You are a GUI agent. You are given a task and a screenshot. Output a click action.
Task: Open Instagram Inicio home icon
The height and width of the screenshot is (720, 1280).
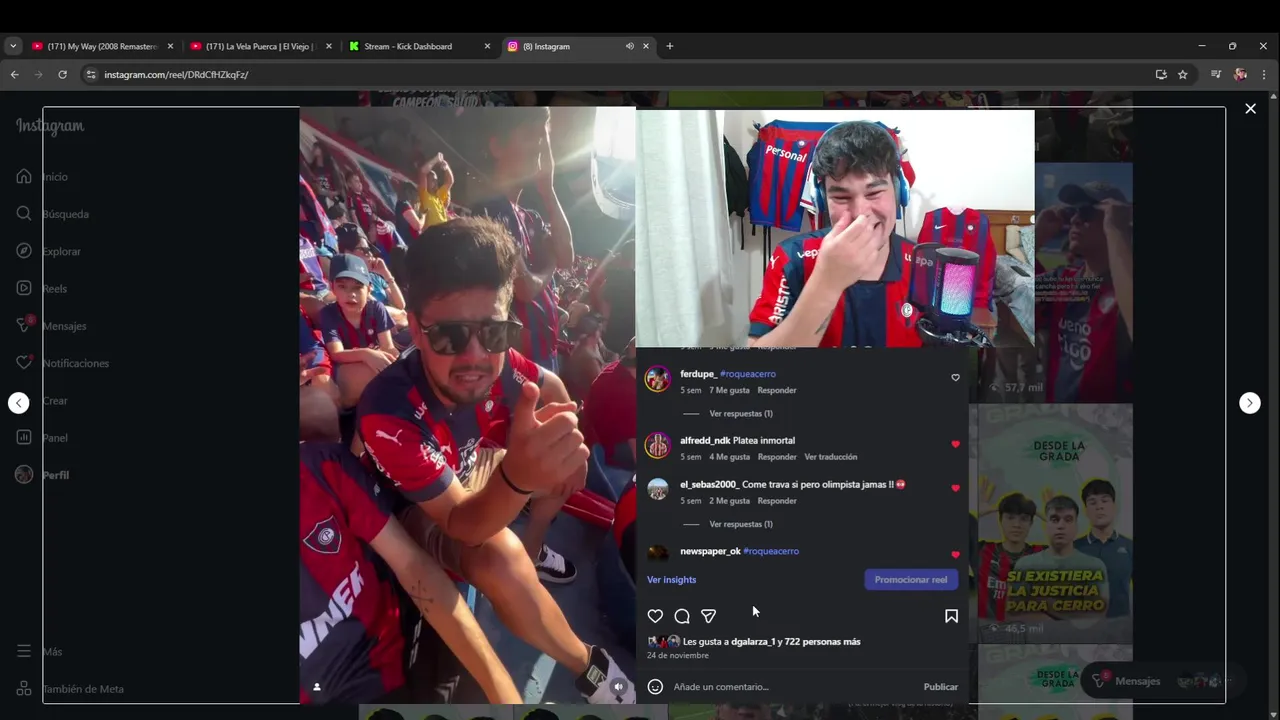pos(24,176)
